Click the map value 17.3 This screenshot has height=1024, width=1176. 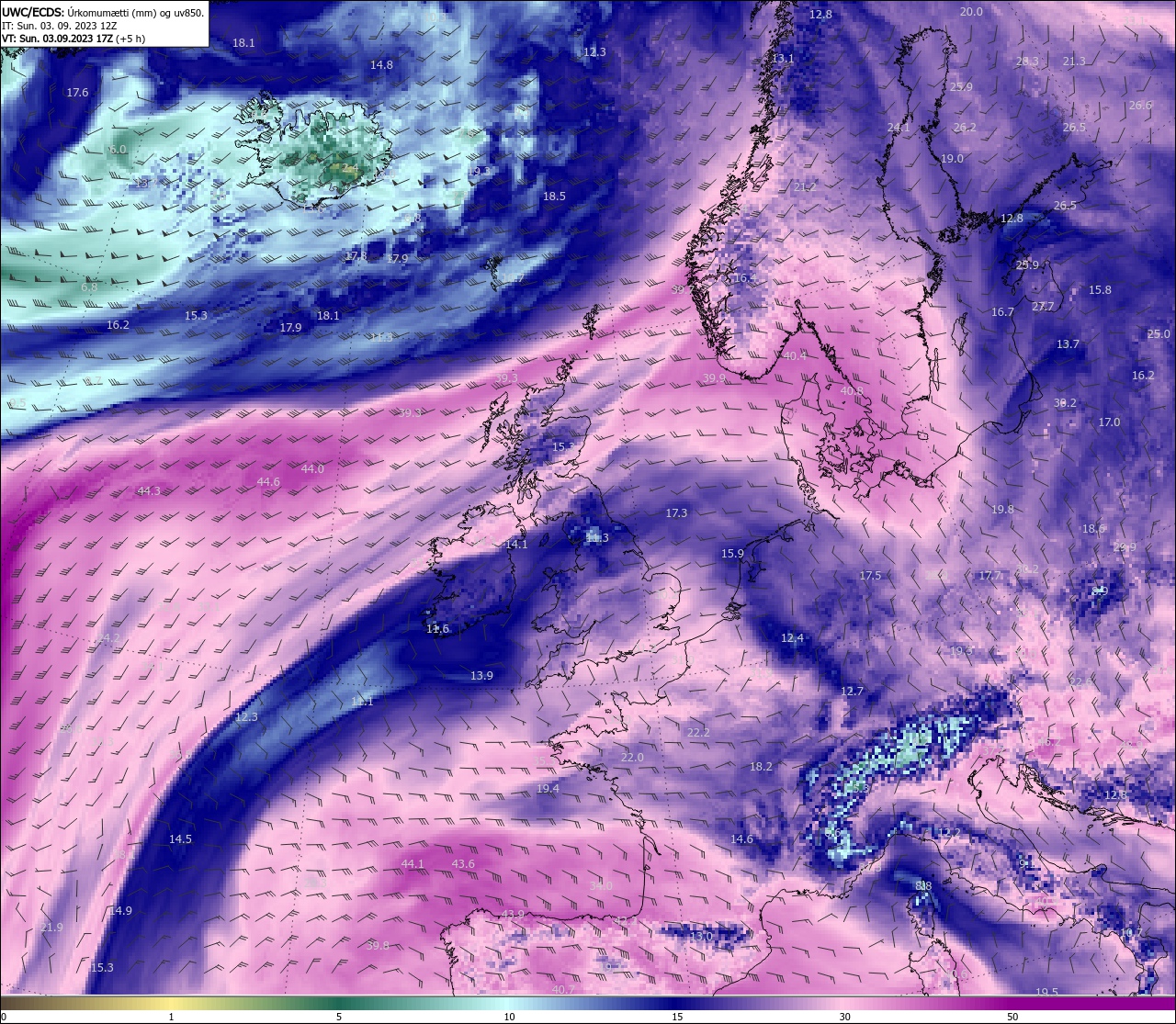point(676,513)
